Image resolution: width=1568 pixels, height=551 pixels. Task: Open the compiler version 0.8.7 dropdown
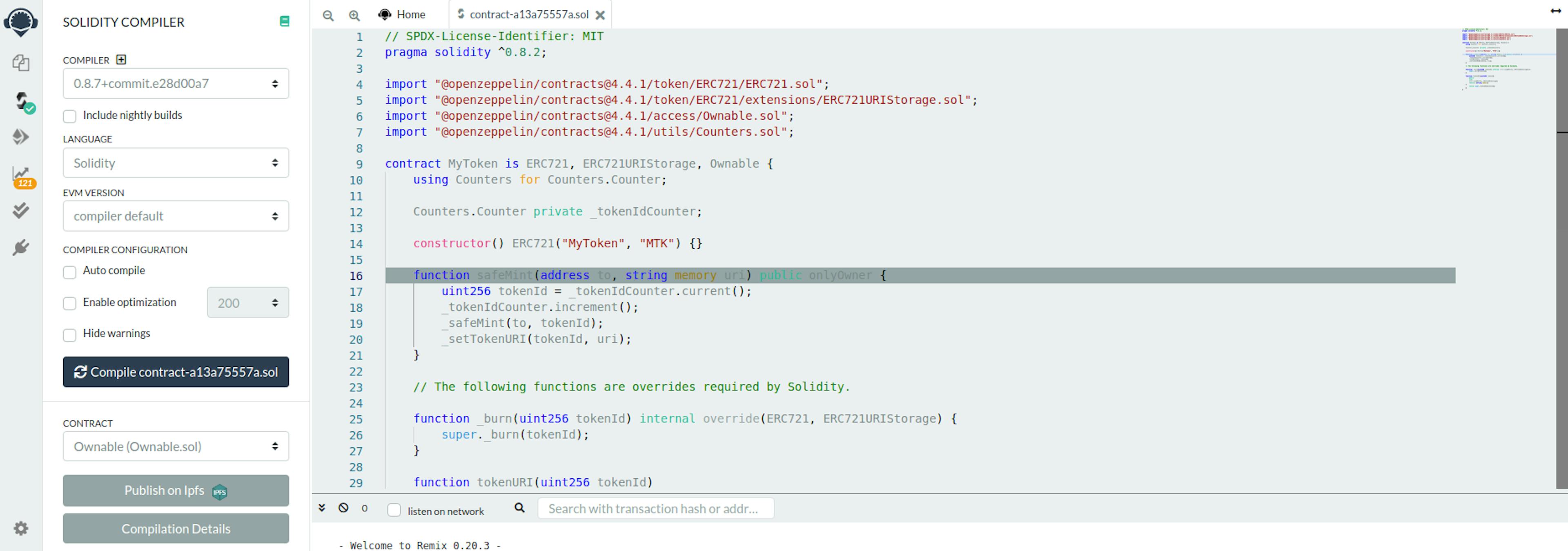click(x=176, y=83)
